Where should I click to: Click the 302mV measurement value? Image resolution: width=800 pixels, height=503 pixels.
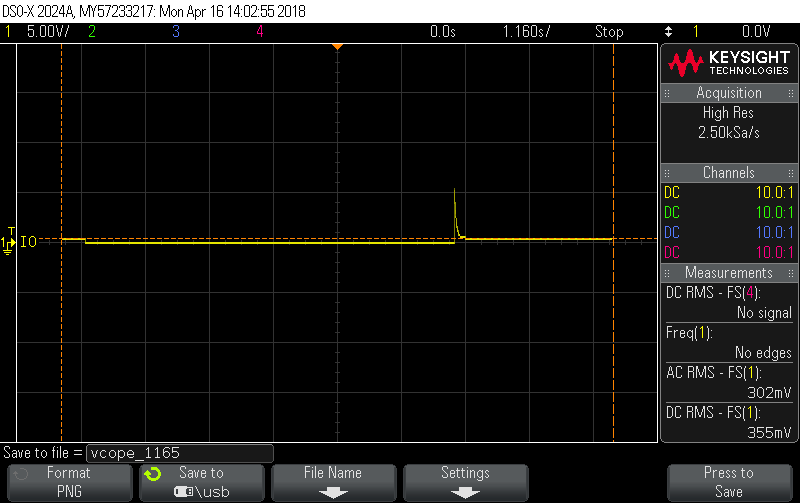(769, 392)
